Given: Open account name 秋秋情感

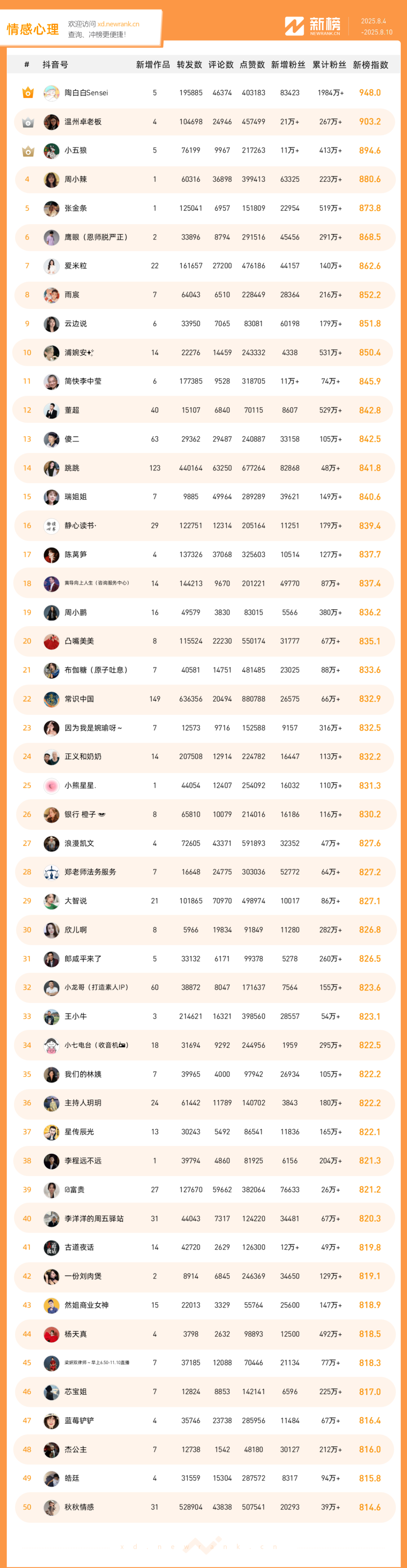Looking at the screenshot, I should [80, 1507].
